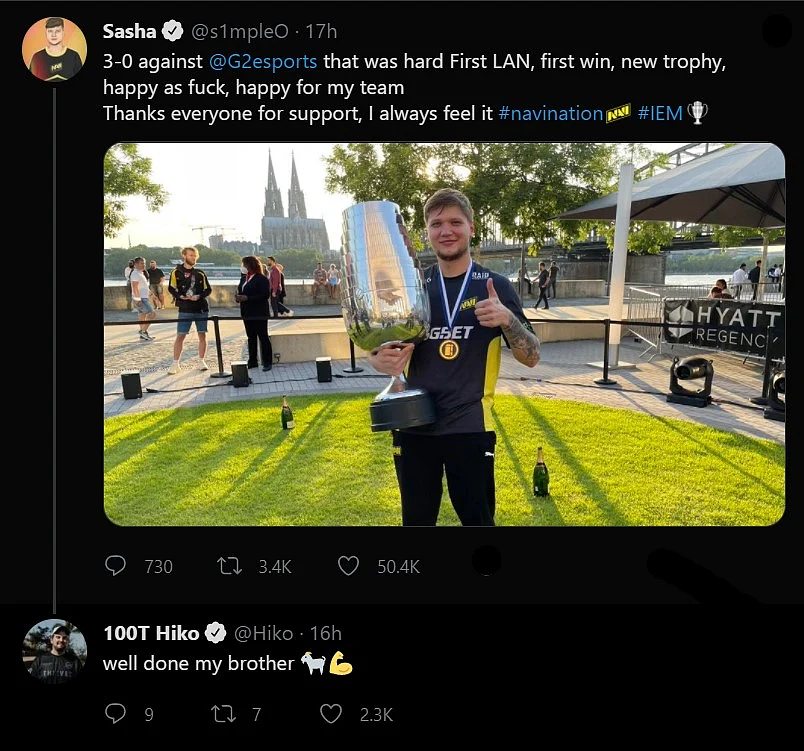Click the 100T Hiko display name
804x751 pixels.
pyautogui.click(x=151, y=633)
